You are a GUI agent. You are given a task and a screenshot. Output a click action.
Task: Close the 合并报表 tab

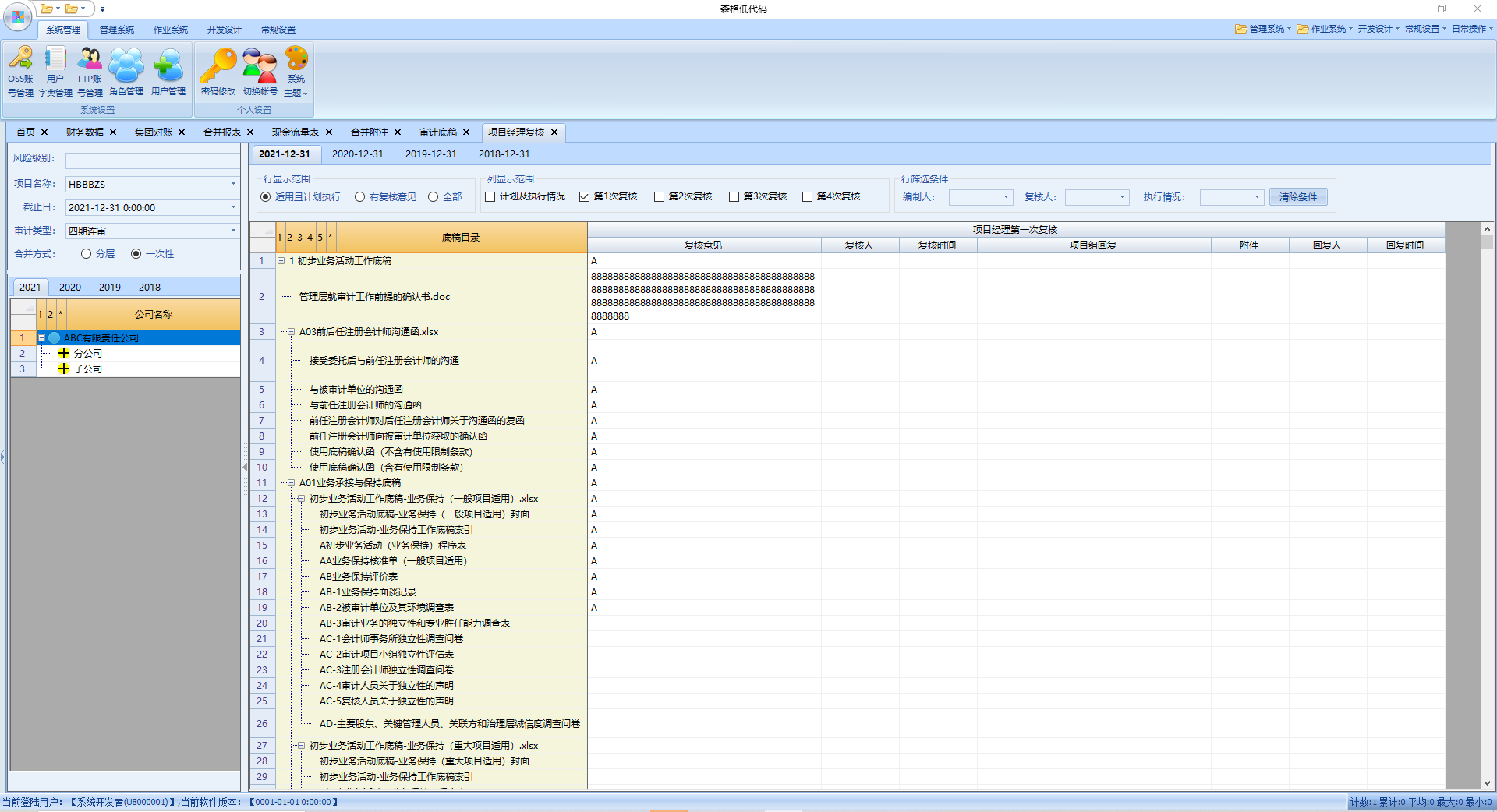click(250, 132)
